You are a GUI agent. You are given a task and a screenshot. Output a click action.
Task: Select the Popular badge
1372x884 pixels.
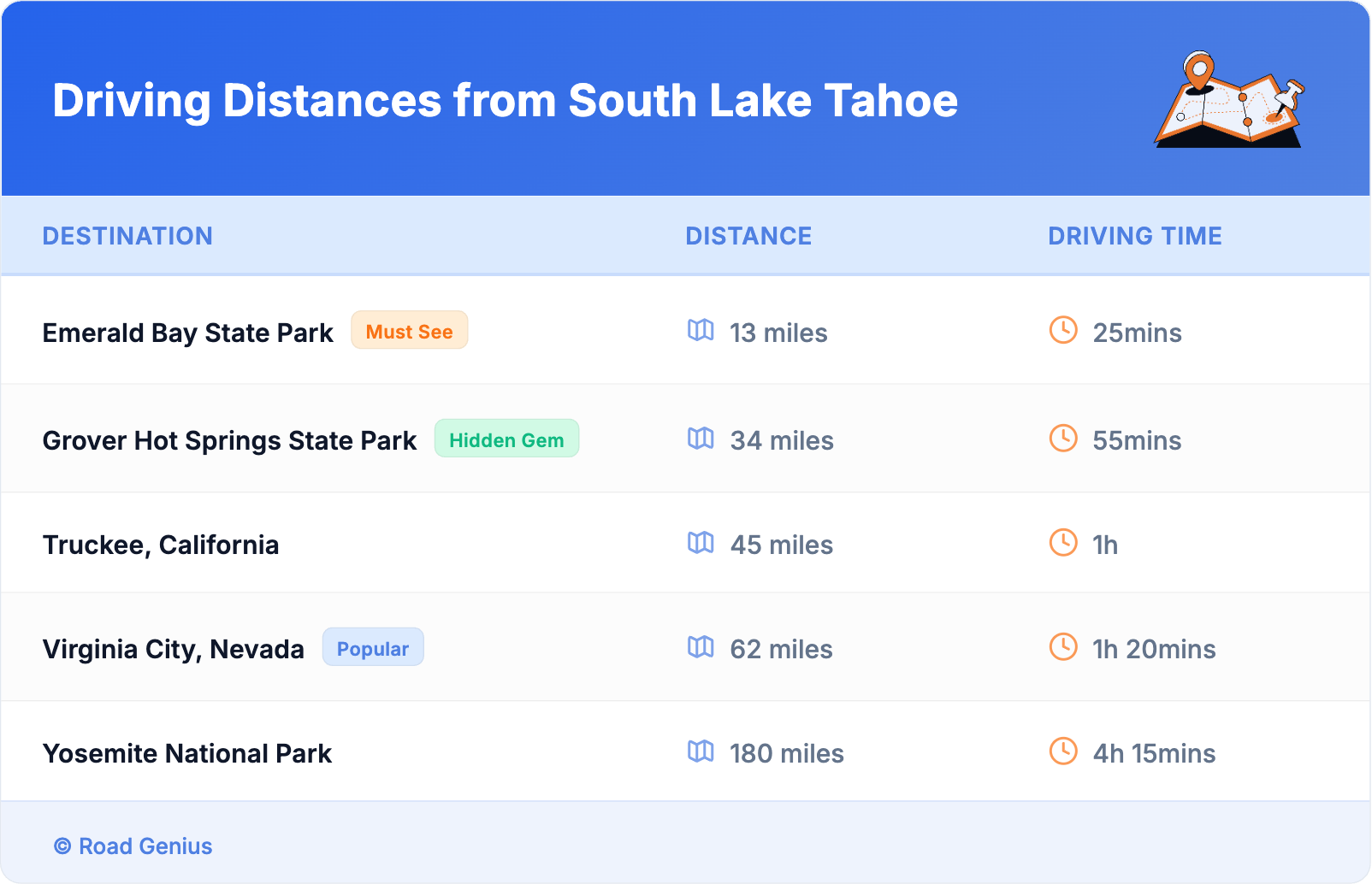(x=373, y=648)
